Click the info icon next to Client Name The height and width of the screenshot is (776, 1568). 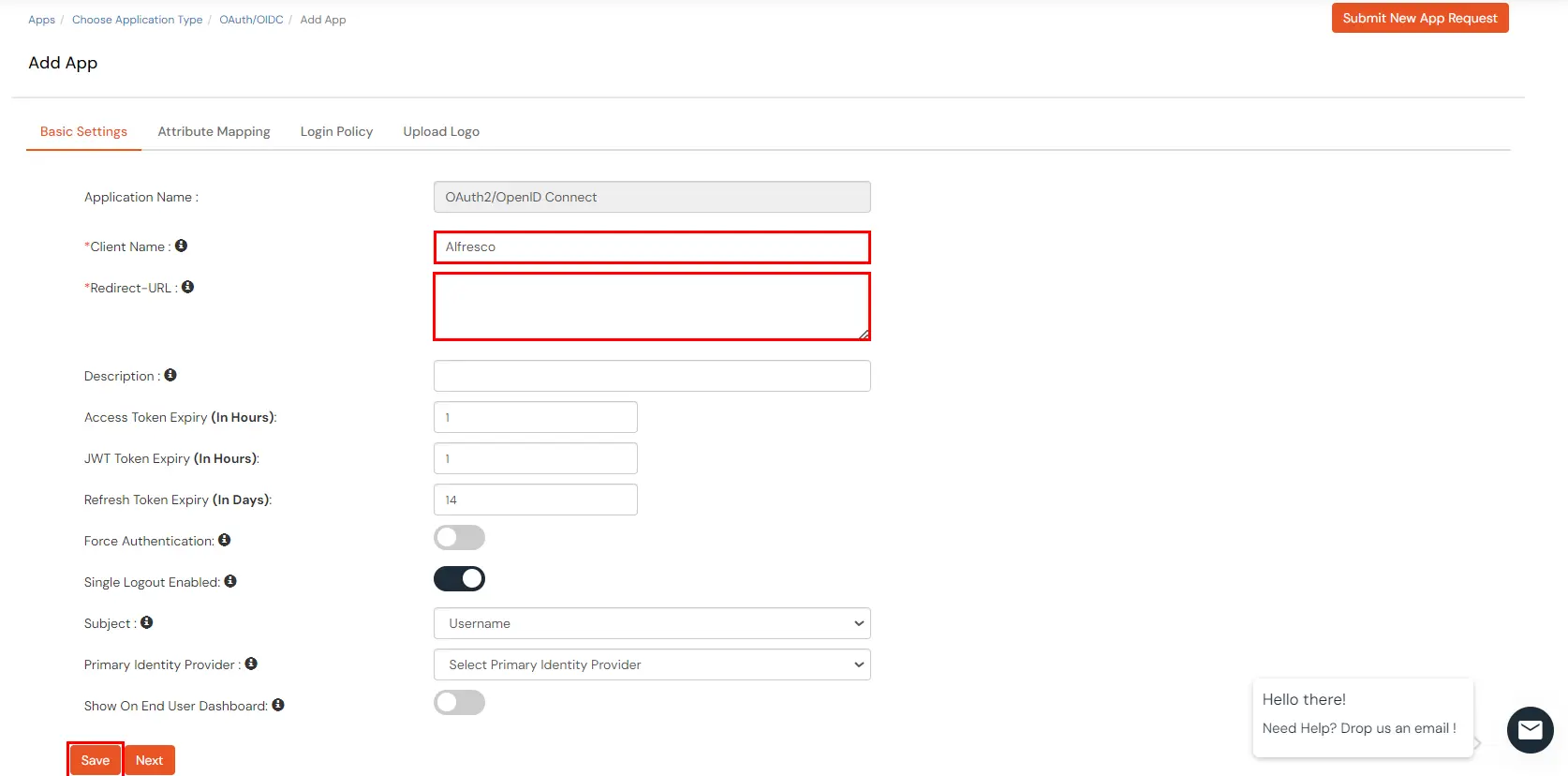click(x=181, y=246)
